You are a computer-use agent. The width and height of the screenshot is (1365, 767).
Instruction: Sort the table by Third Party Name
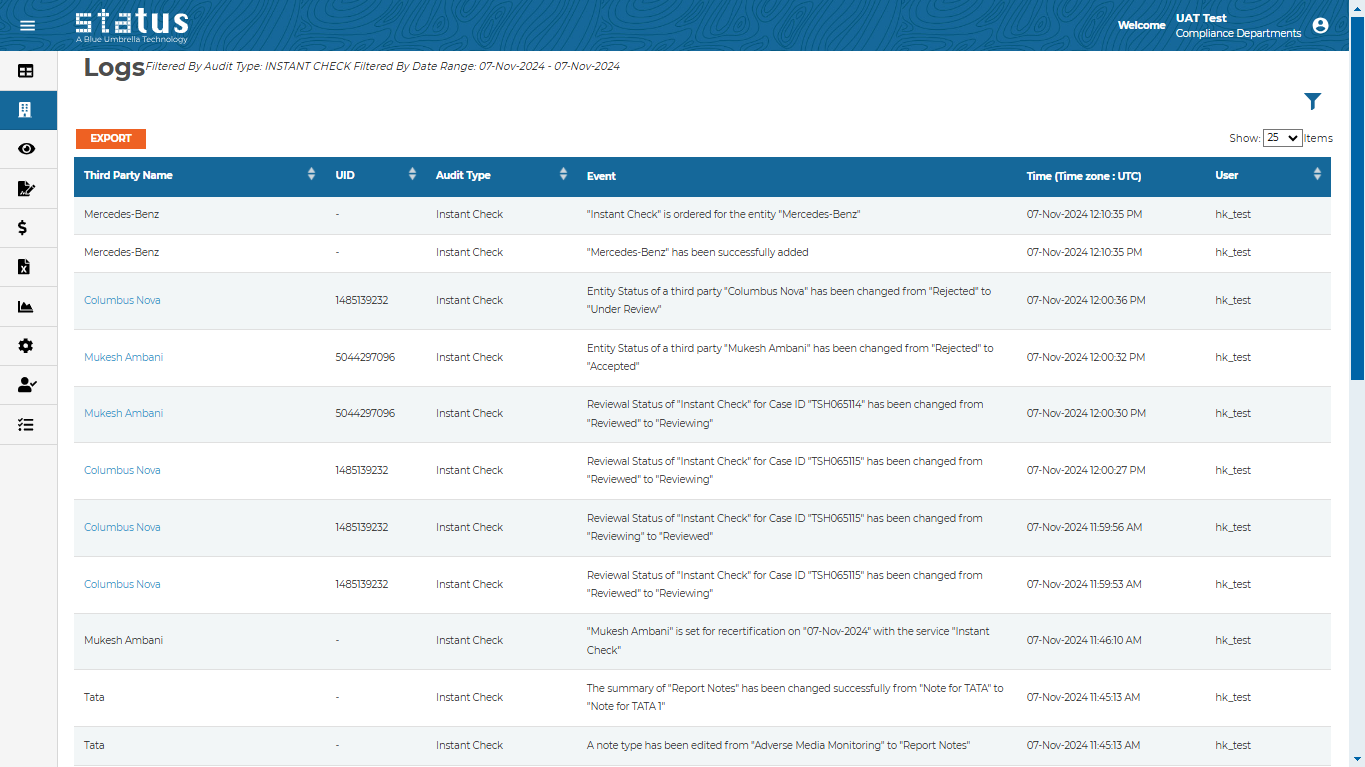point(311,175)
